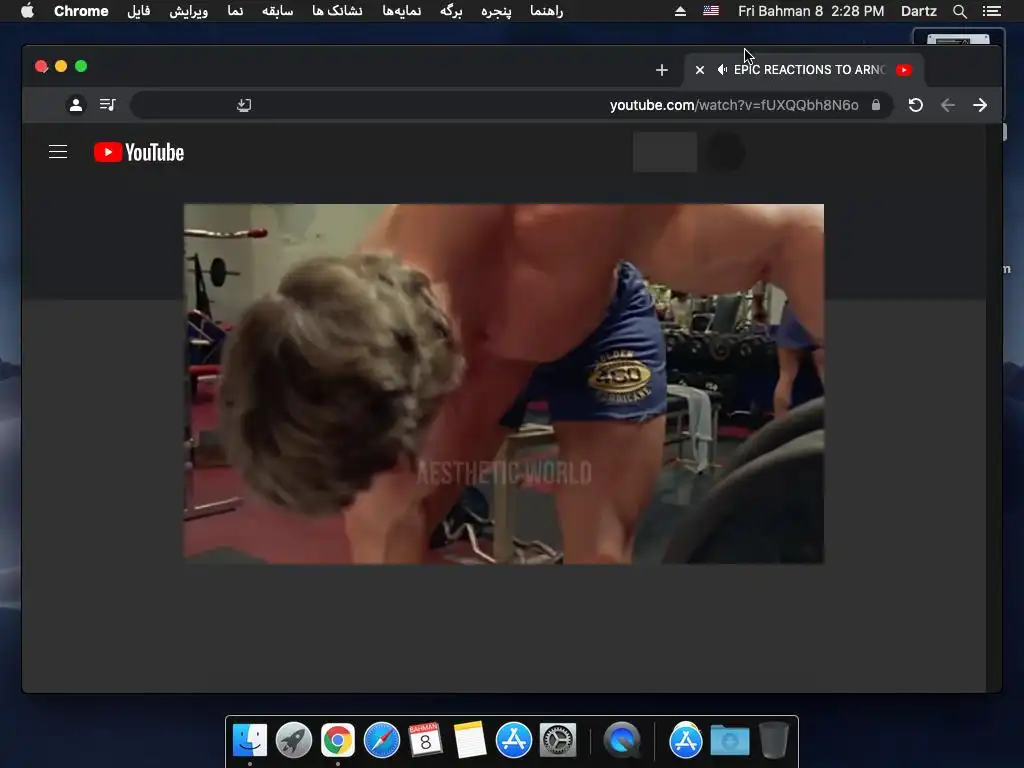Open the media controls playlist icon
This screenshot has width=1024, height=768.
(108, 104)
